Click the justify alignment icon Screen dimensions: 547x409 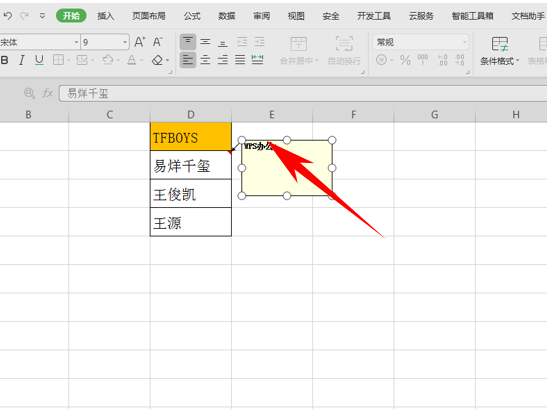coord(240,60)
